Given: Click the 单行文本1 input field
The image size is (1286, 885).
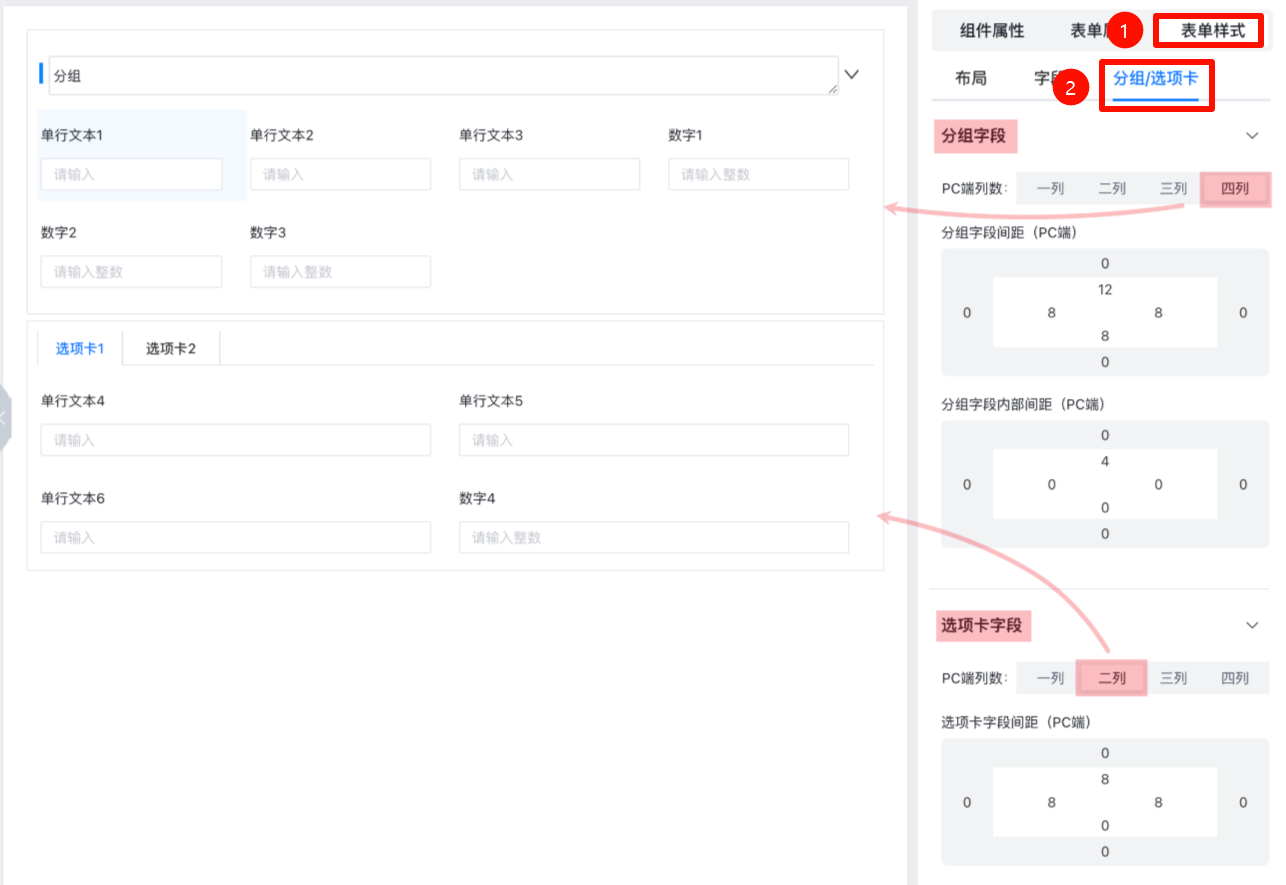Looking at the screenshot, I should [x=131, y=174].
